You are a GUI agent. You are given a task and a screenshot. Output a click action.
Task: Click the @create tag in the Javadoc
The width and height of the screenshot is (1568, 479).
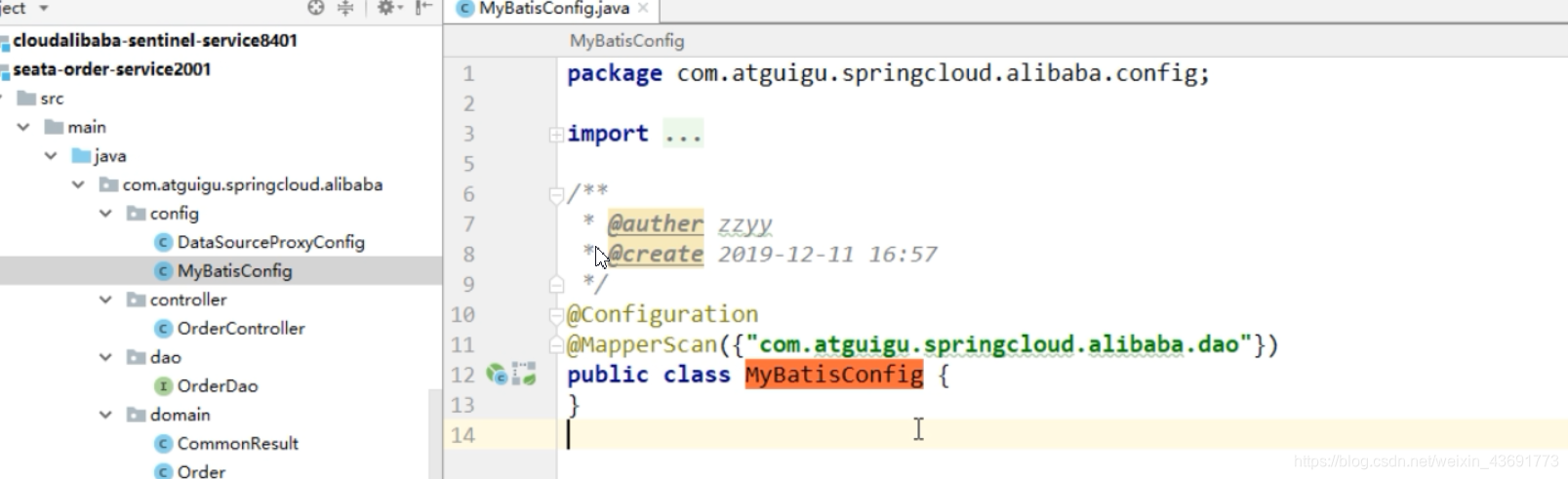click(655, 255)
